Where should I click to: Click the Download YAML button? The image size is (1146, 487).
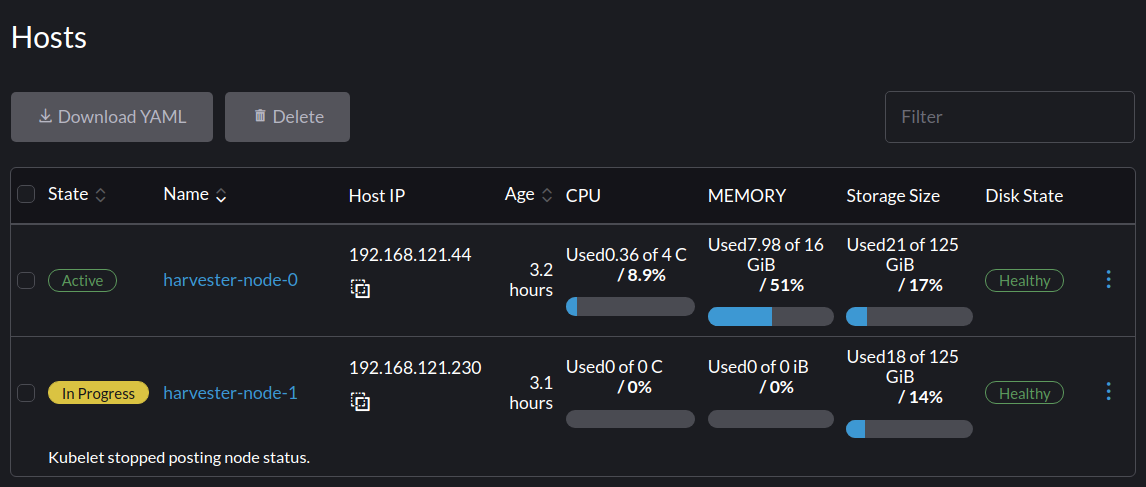pos(112,117)
